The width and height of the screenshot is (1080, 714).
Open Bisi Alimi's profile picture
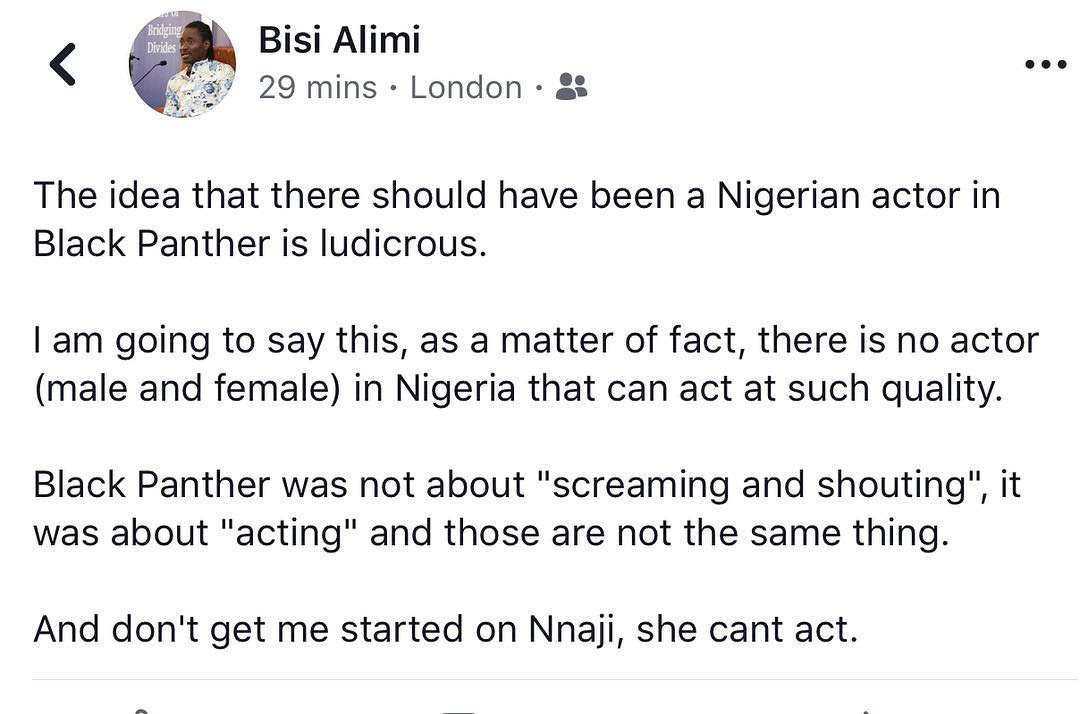click(182, 66)
